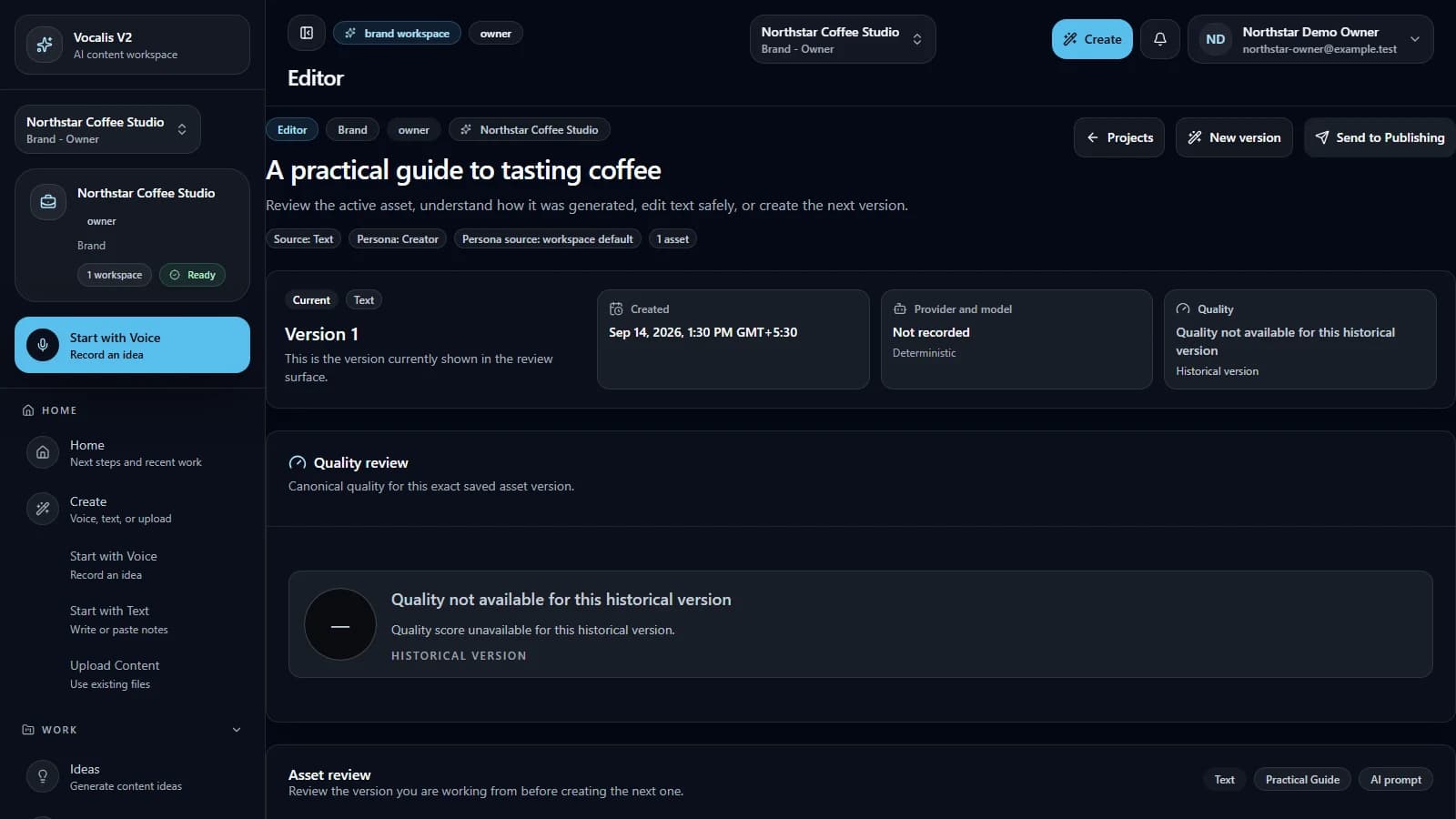
Task: Click the Provider and model icon
Action: click(x=900, y=308)
